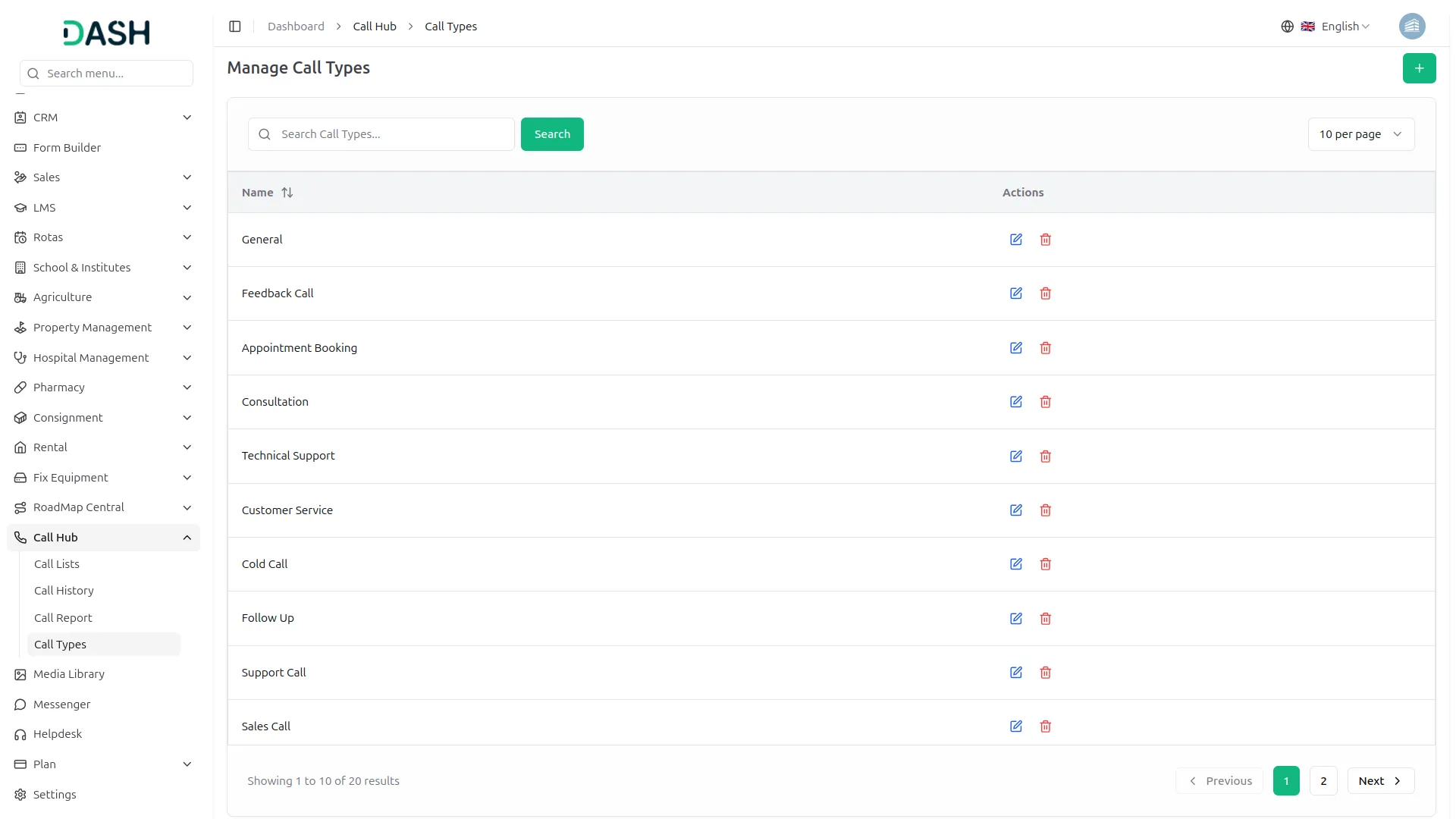The image size is (1456, 819).
Task: Edit the Consultation call type
Action: 1016,402
